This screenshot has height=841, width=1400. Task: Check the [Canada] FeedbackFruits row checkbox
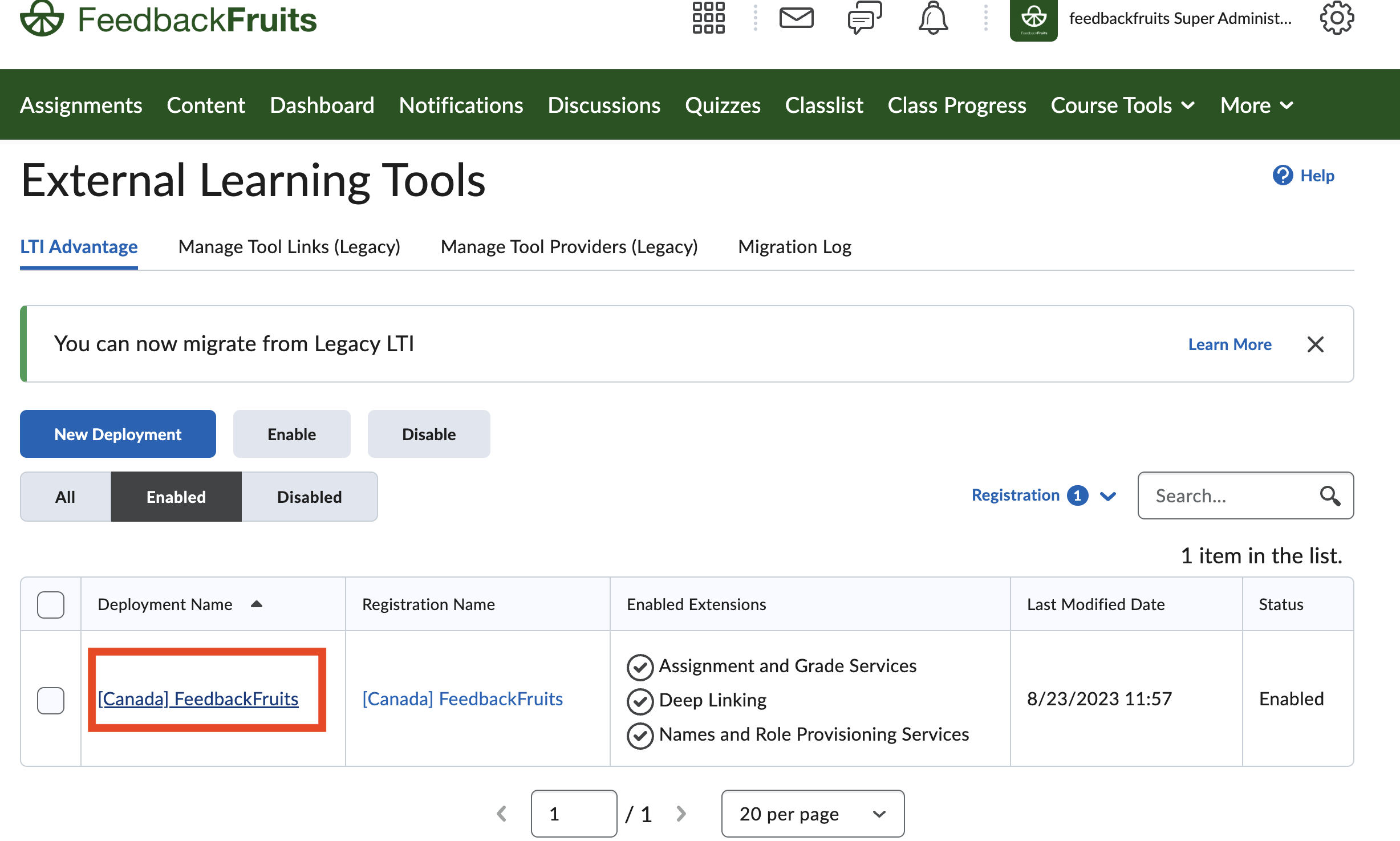tap(51, 700)
